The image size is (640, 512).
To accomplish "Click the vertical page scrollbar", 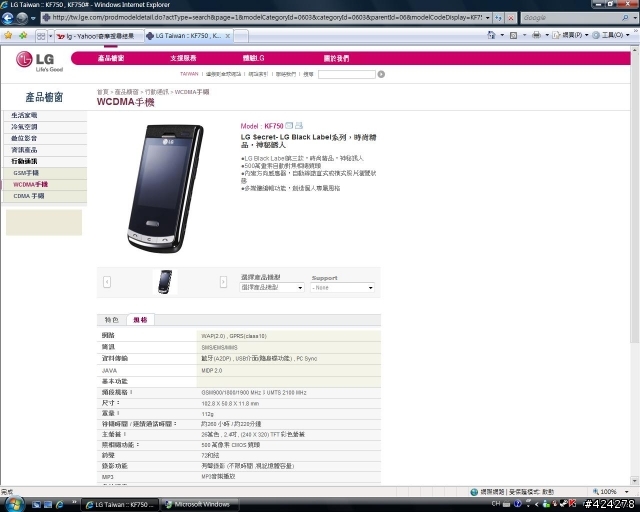I will [x=635, y=265].
